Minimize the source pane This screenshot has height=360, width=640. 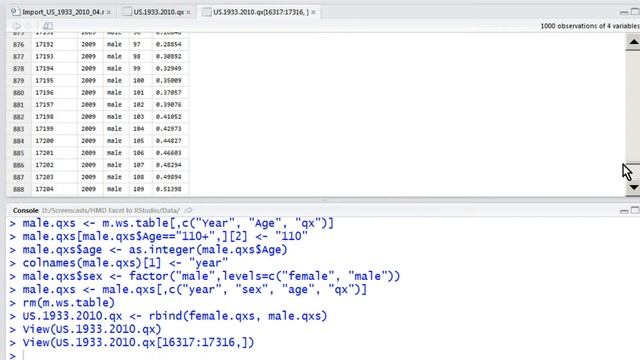[624, 12]
